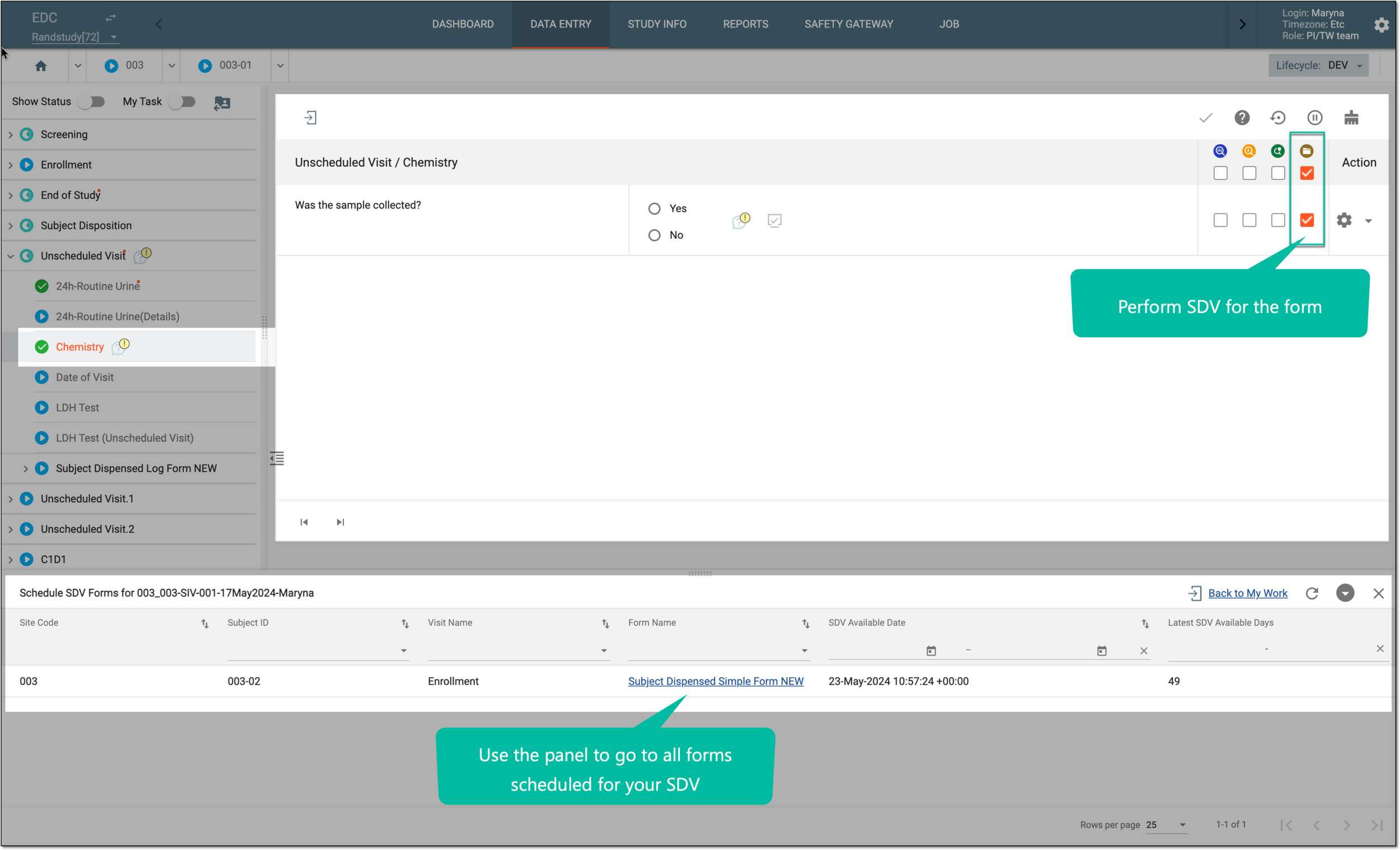Go to the home icon in breadcrumb
This screenshot has width=1400, height=850.
(x=40, y=66)
